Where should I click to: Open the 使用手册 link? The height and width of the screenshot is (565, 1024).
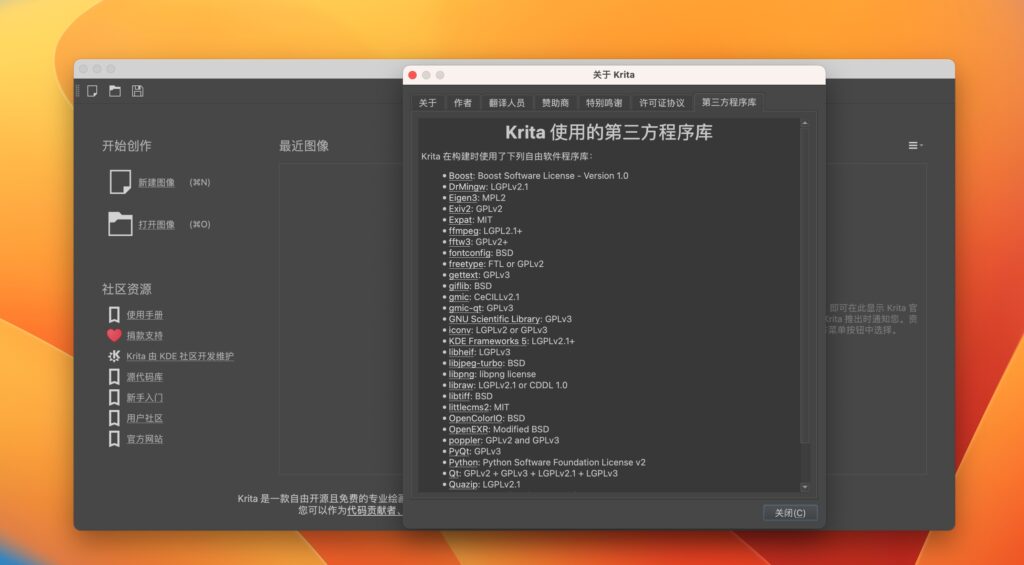tap(144, 315)
